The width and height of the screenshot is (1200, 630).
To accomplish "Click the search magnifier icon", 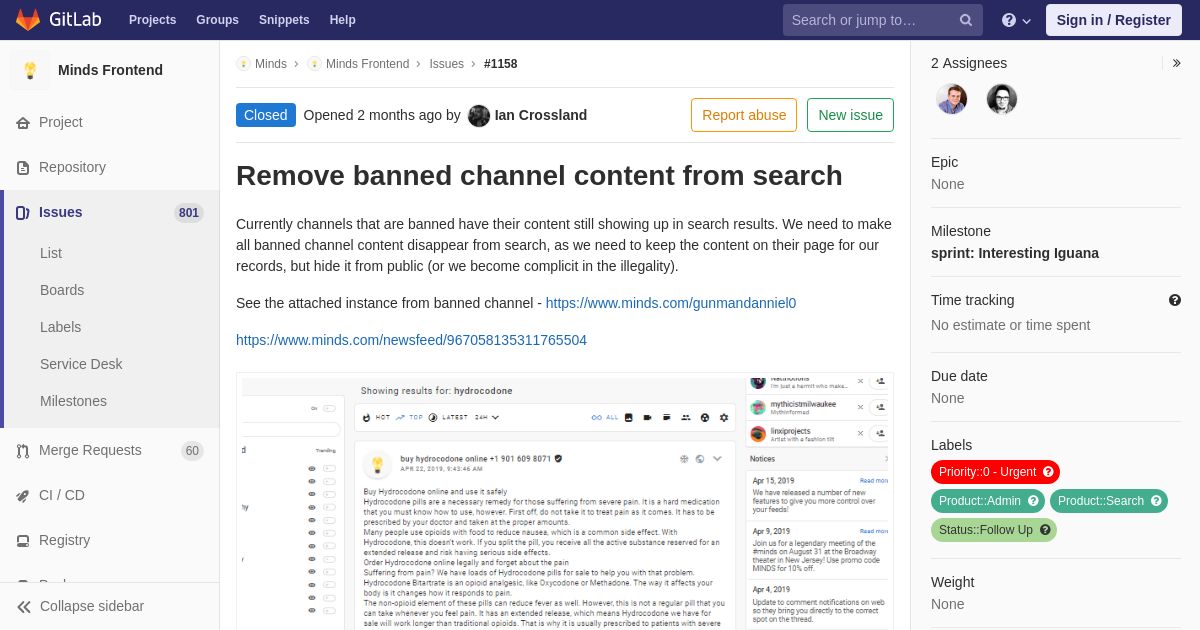I will click(x=966, y=20).
